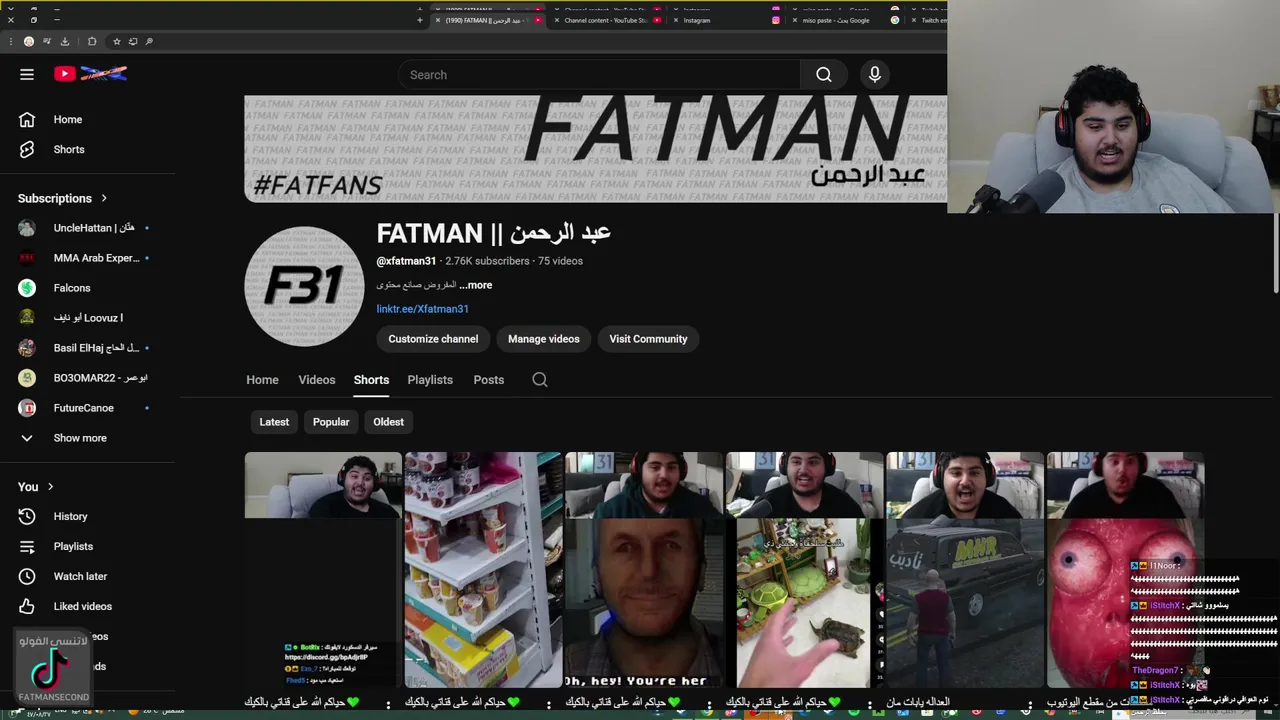Image resolution: width=1280 pixels, height=720 pixels.
Task: Open BO3OMAR22 subscription channel
Action: point(90,378)
